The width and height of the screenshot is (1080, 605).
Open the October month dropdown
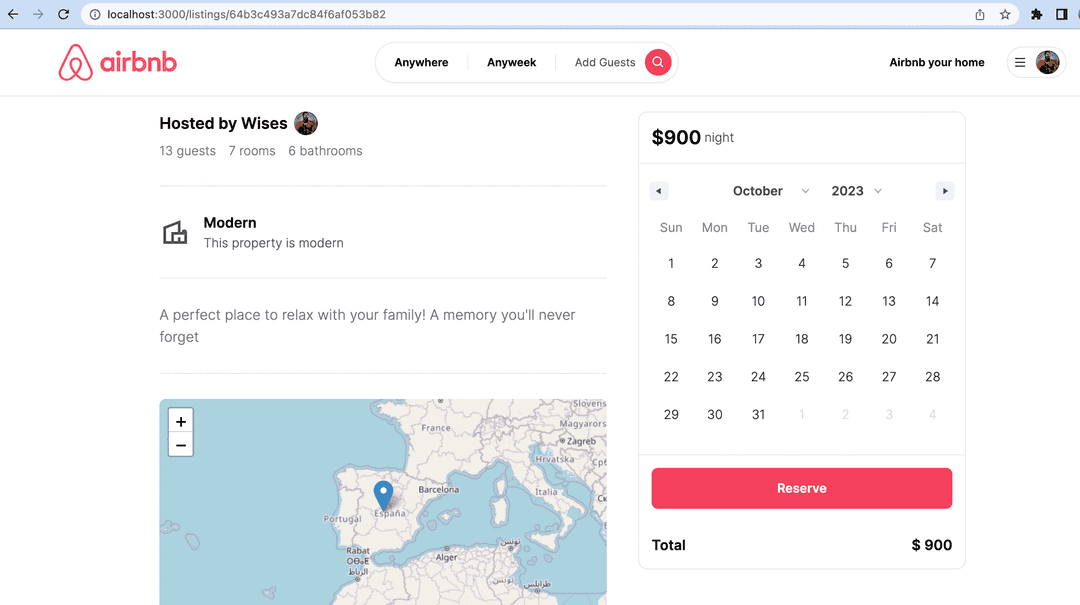(771, 191)
